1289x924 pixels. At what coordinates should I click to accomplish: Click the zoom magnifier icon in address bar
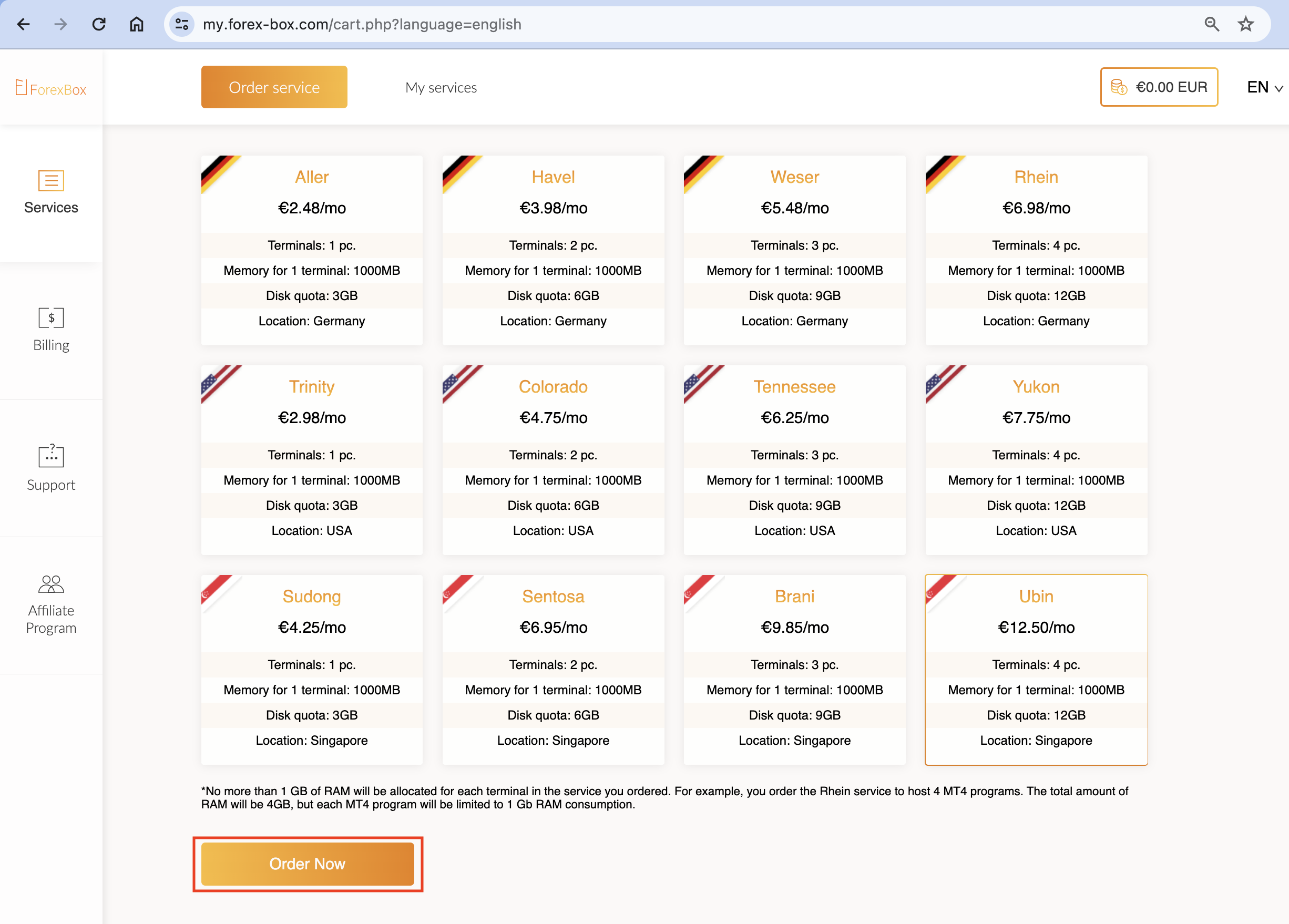pyautogui.click(x=1211, y=24)
